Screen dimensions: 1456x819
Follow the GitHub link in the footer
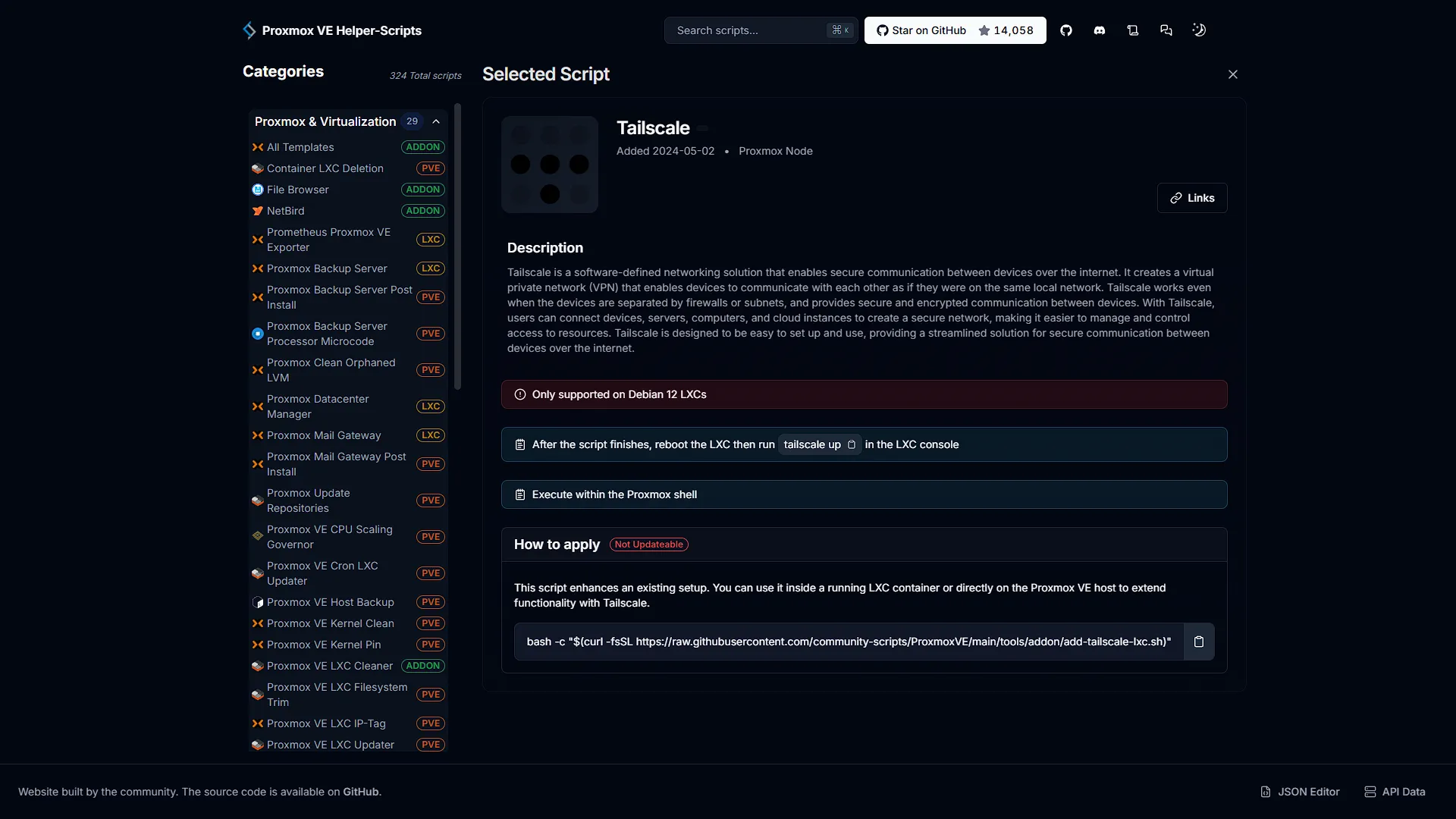tap(360, 792)
